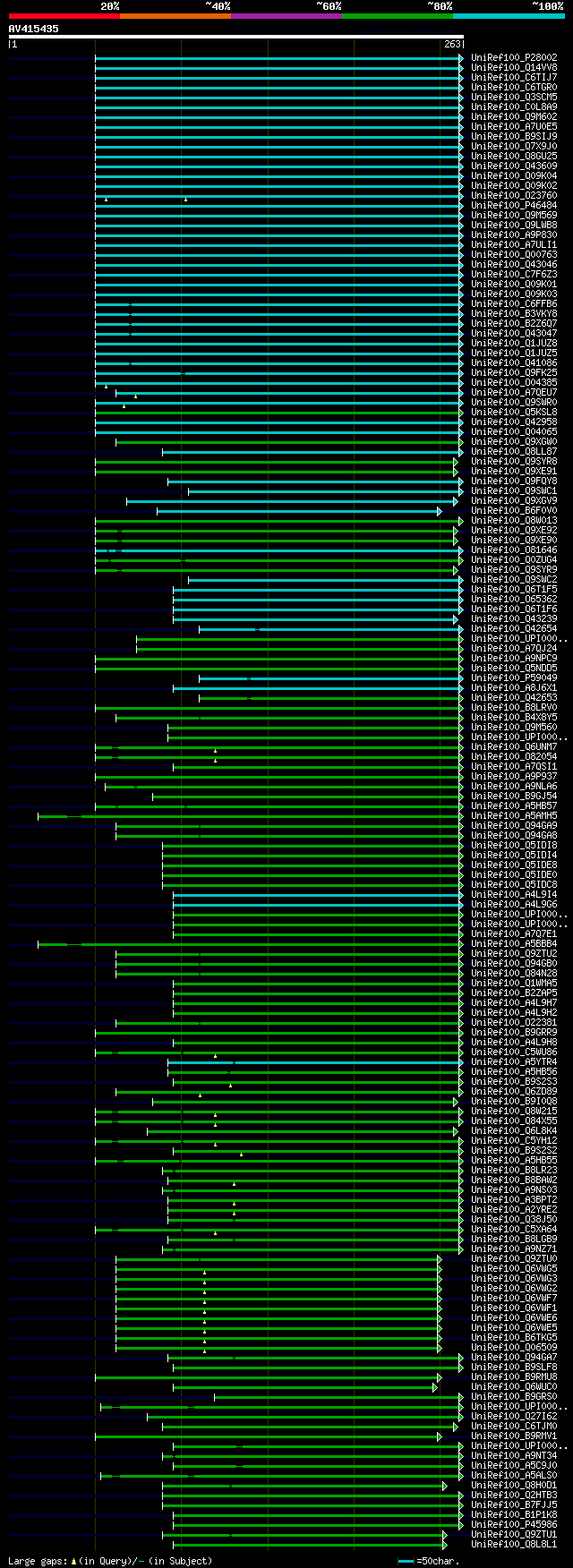
Task: Select the UniRef100_Q27I62 hit label
Action: click(x=514, y=1416)
